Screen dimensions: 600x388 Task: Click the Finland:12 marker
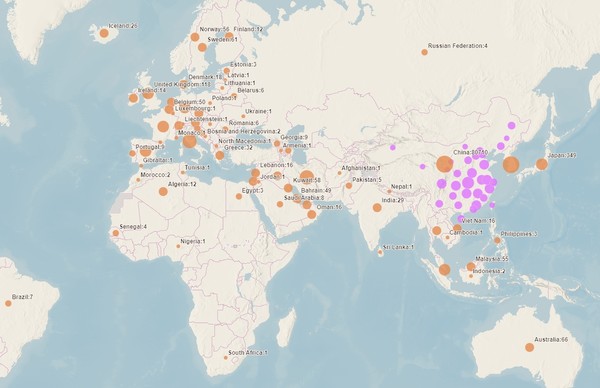click(x=229, y=36)
